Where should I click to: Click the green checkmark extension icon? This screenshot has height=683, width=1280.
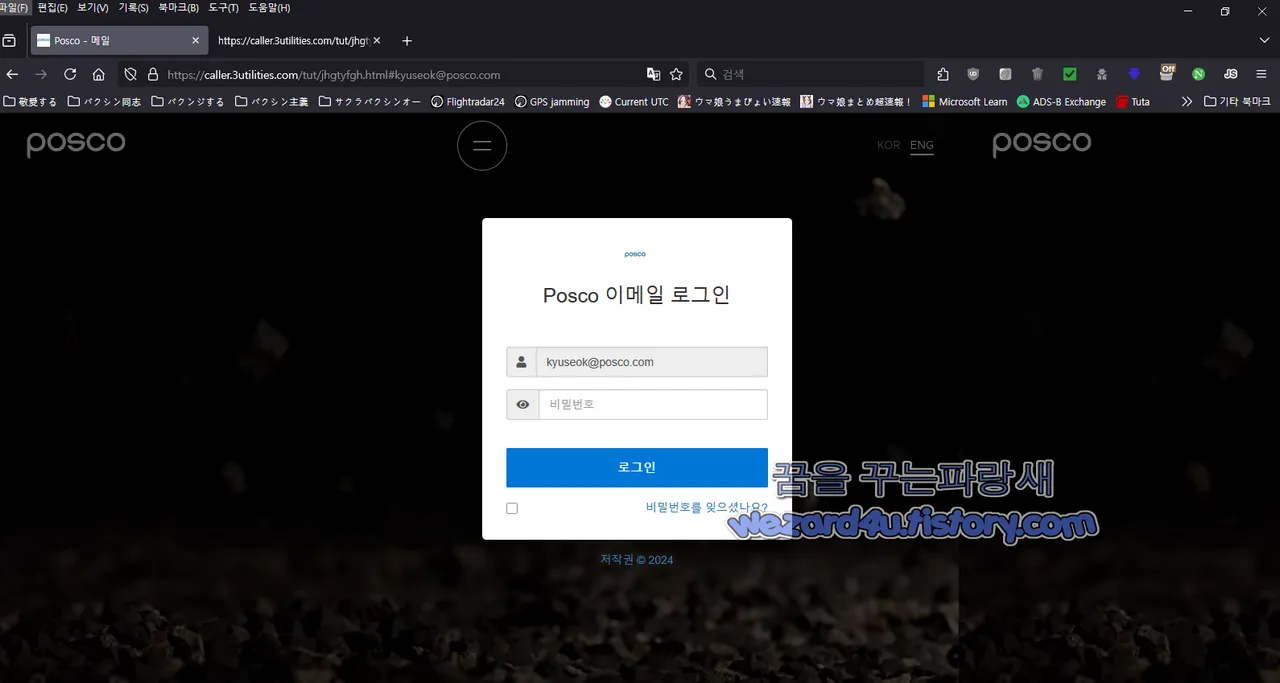coord(1069,74)
